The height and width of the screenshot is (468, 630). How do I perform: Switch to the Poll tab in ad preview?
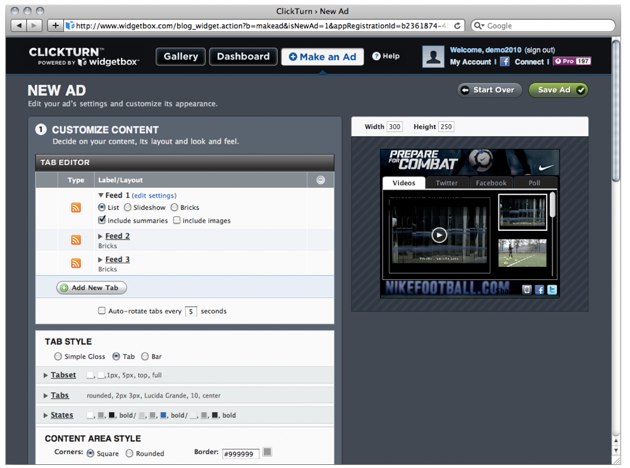point(534,183)
